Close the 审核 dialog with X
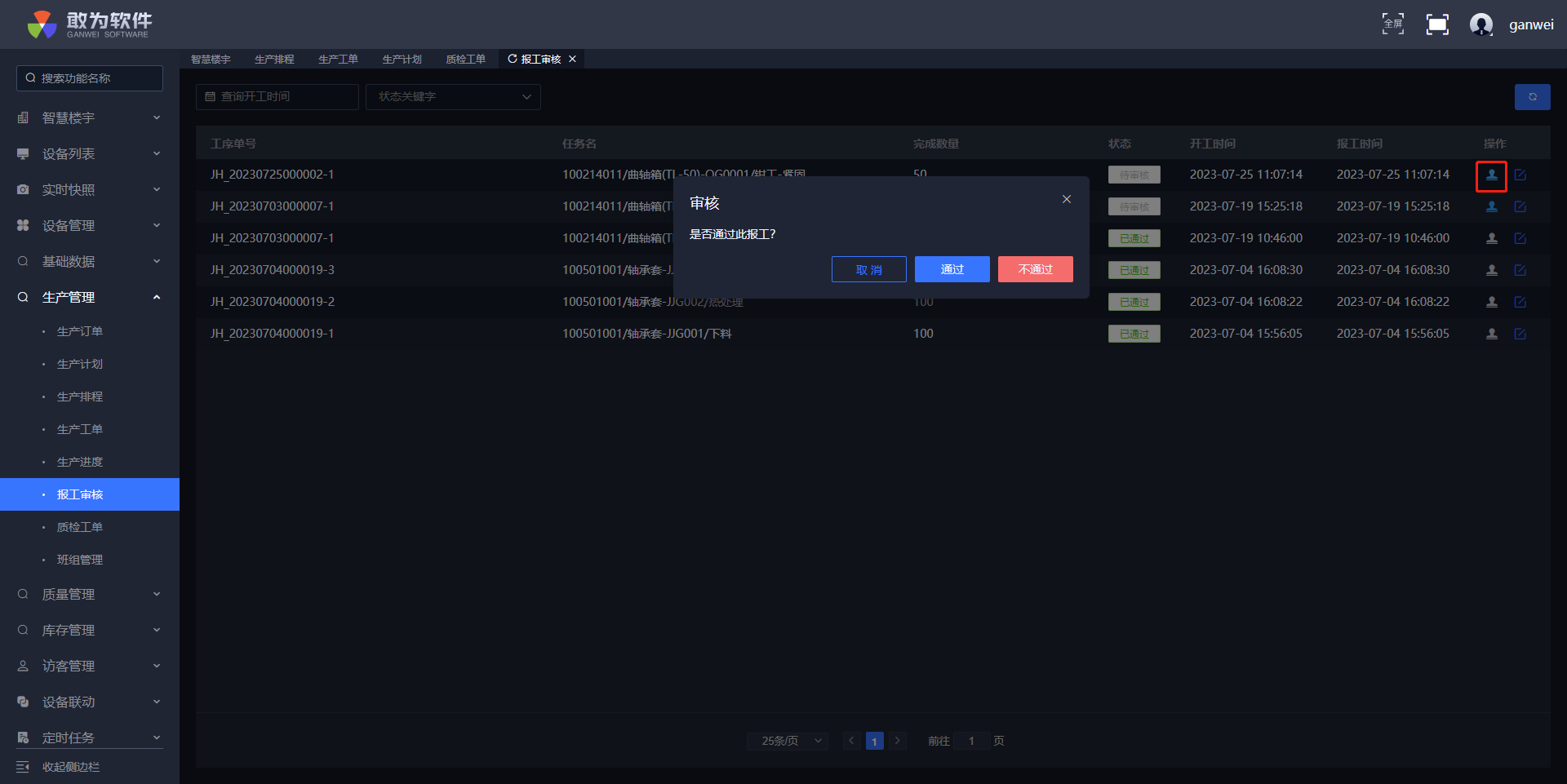This screenshot has height=784, width=1567. tap(1067, 199)
